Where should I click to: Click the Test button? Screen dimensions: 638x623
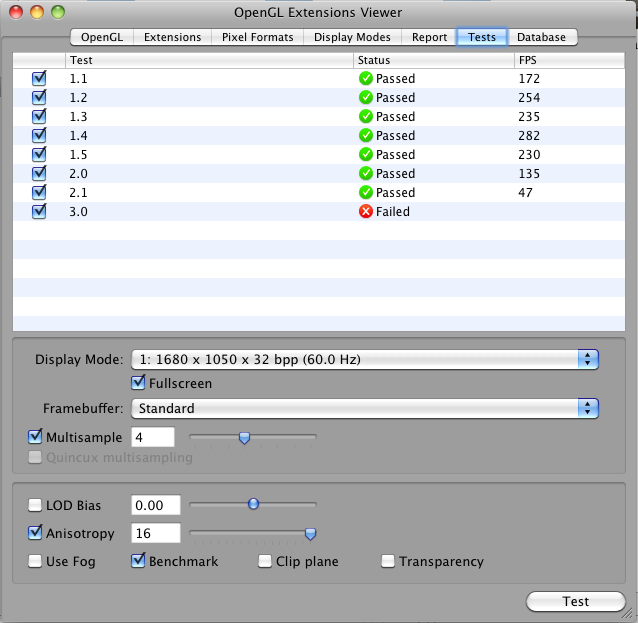(x=575, y=601)
